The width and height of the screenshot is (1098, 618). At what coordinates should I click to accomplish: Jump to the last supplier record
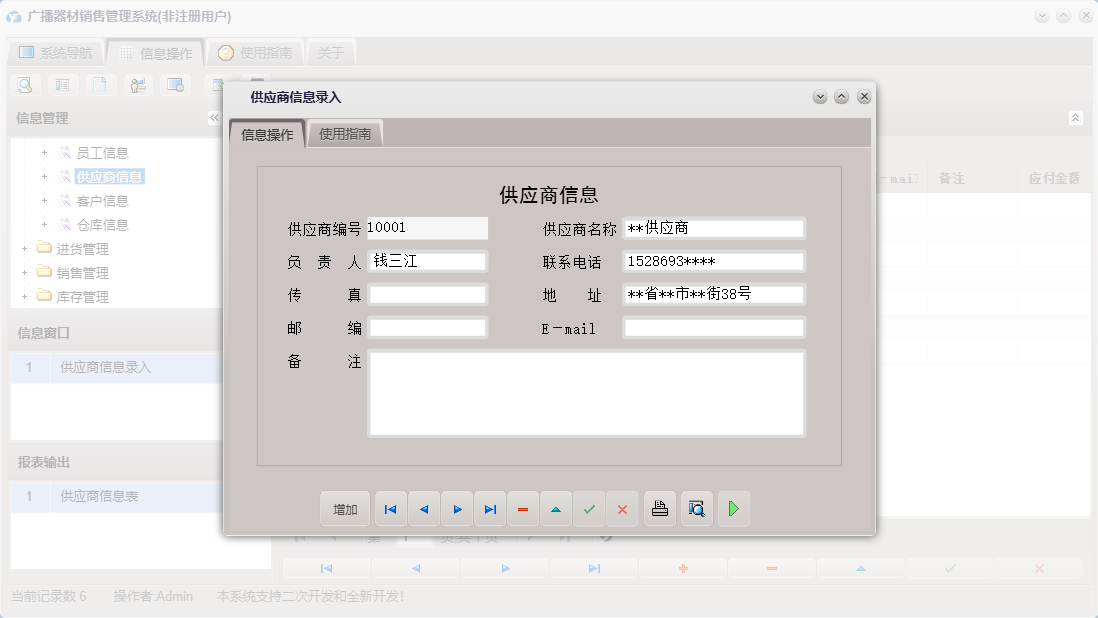[490, 509]
